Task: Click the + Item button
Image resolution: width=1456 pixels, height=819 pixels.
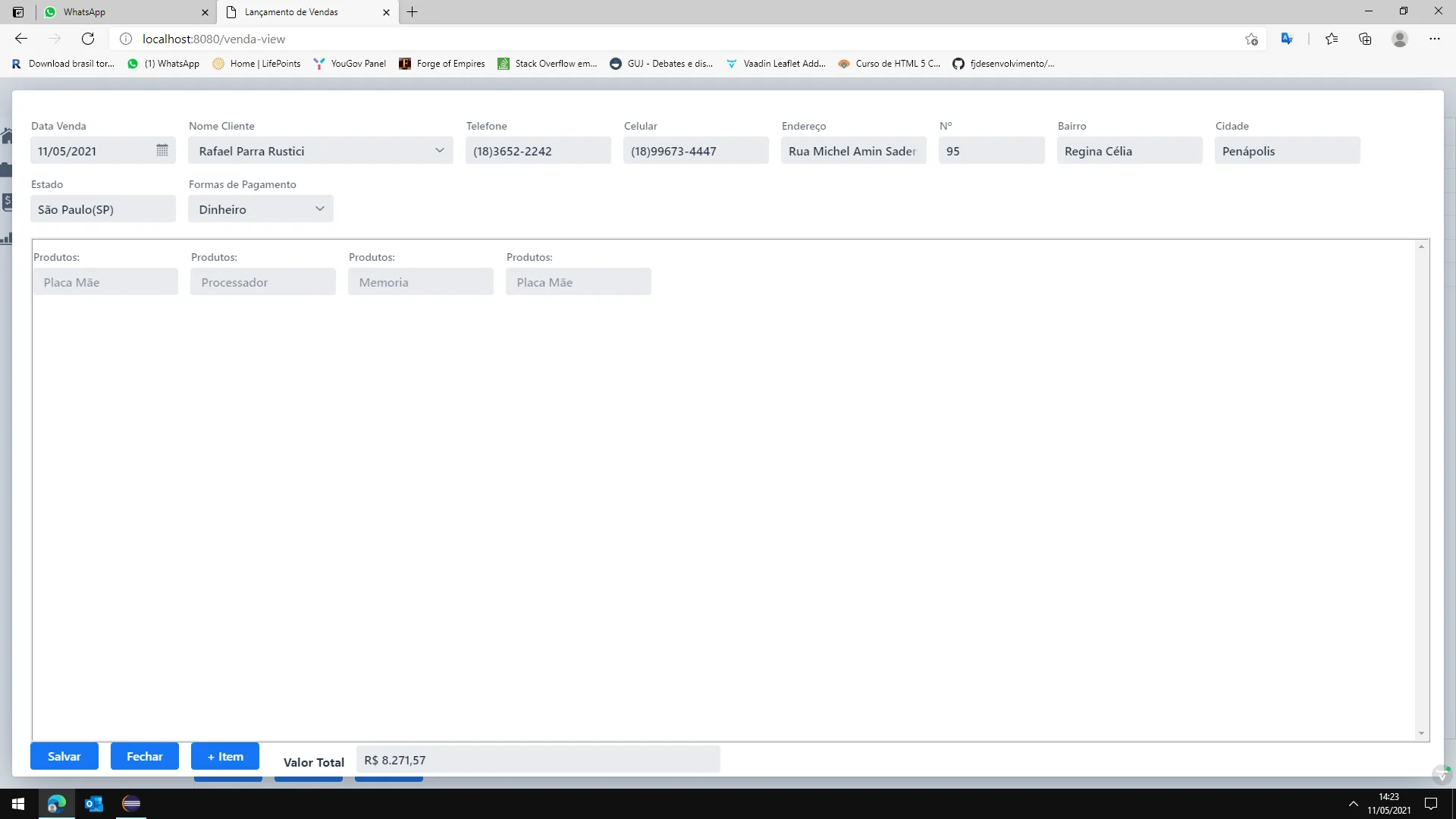Action: tap(225, 756)
